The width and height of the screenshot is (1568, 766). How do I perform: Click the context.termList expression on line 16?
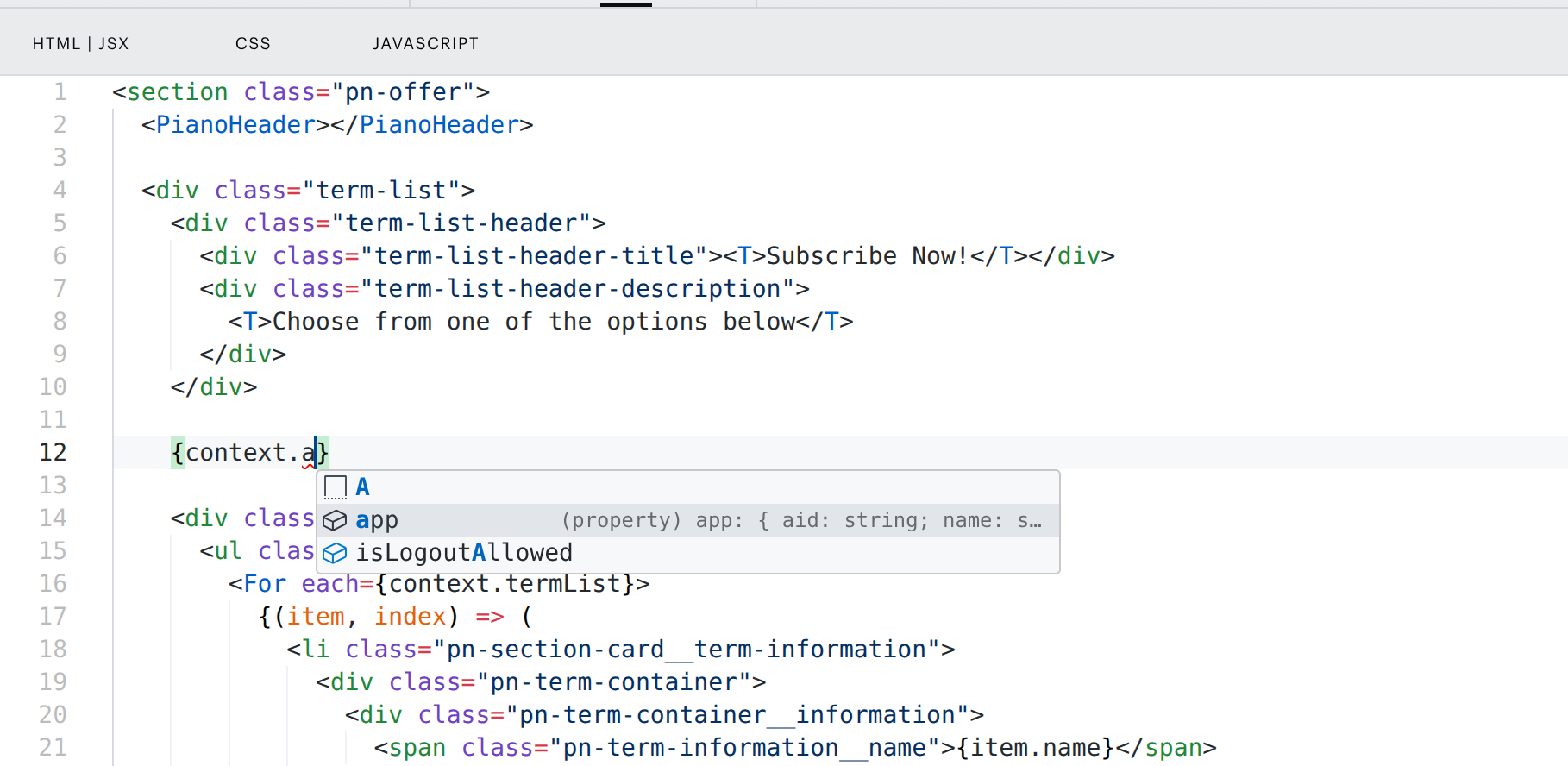505,583
